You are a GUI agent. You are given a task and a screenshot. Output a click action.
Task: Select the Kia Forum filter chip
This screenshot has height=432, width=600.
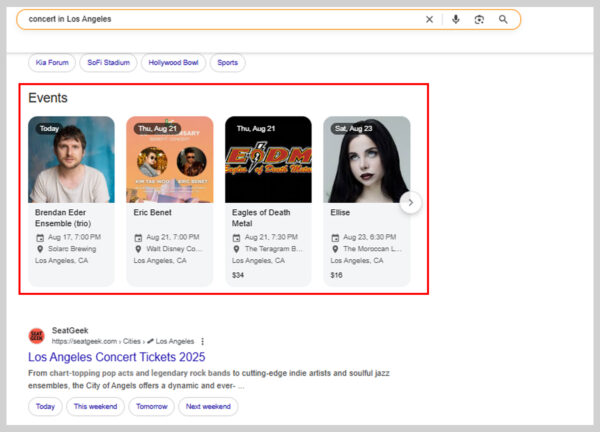(54, 63)
